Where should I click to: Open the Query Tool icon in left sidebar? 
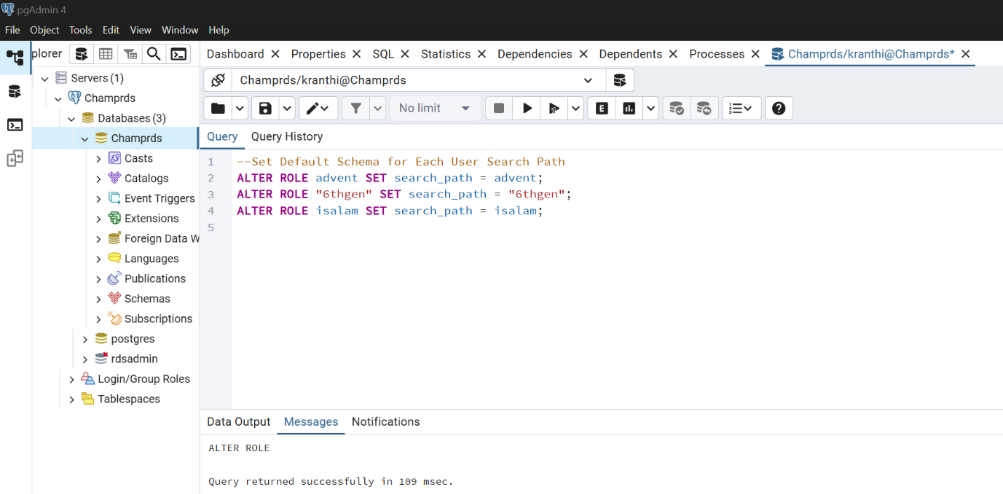14,92
